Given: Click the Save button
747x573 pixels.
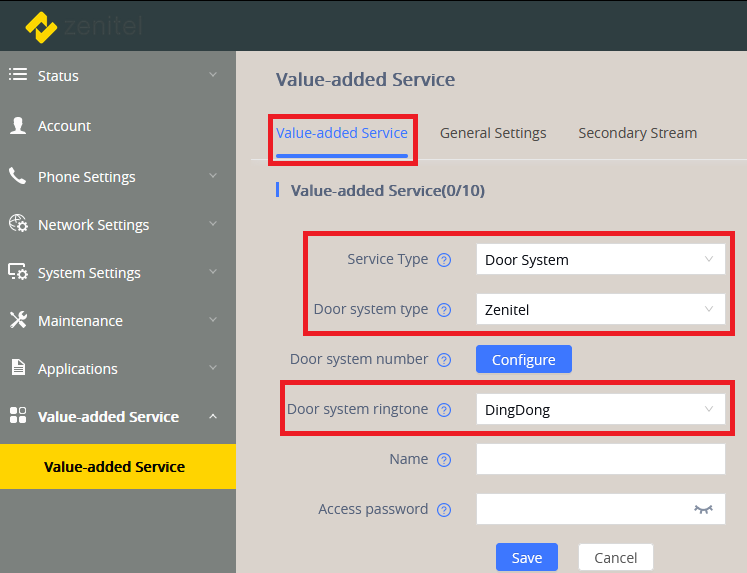Looking at the screenshot, I should [526, 558].
